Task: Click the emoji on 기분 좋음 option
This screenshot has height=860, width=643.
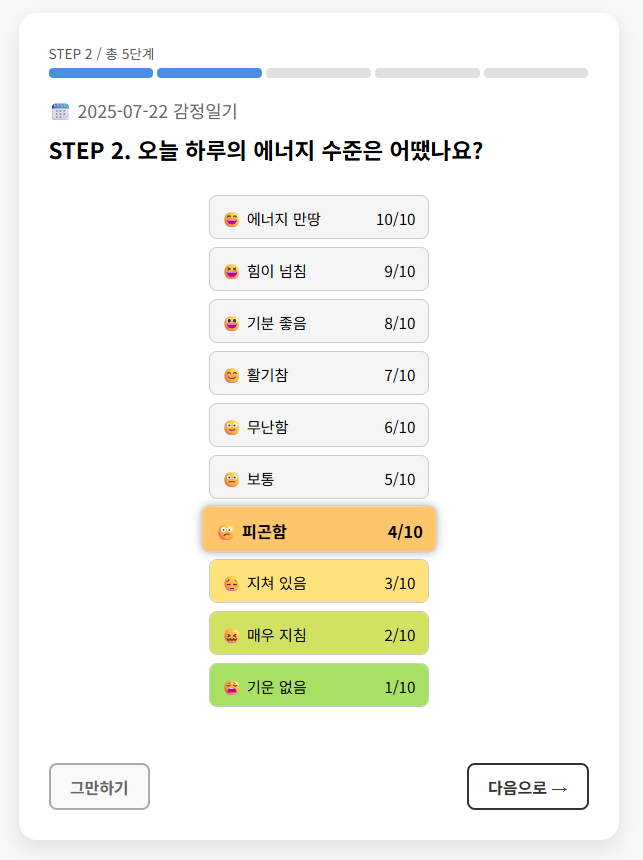Action: (232, 323)
